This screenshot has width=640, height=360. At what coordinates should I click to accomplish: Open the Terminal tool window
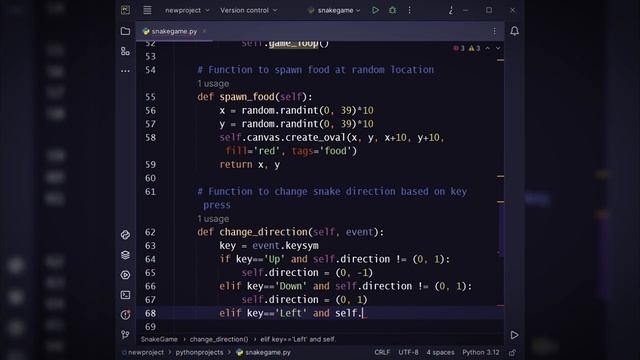[x=125, y=295]
